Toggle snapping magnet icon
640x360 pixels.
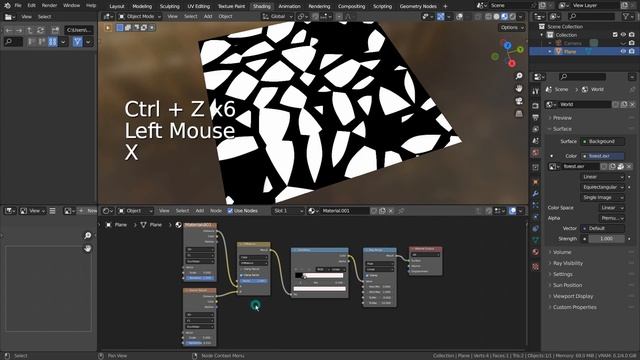[315, 16]
